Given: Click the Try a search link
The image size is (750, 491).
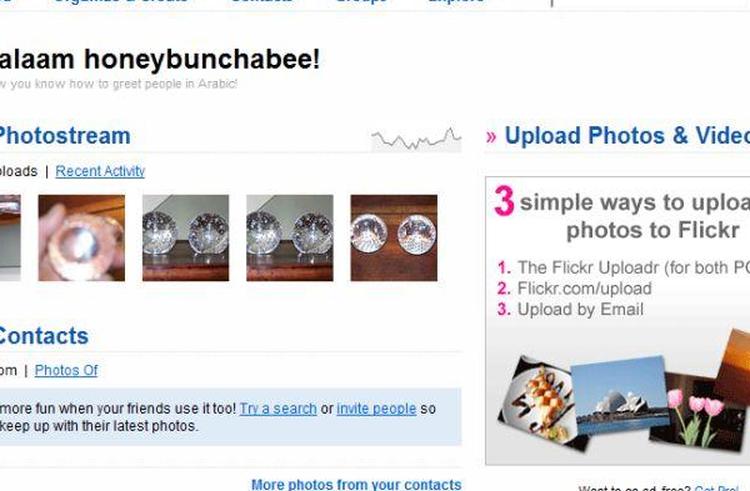Looking at the screenshot, I should tap(278, 409).
